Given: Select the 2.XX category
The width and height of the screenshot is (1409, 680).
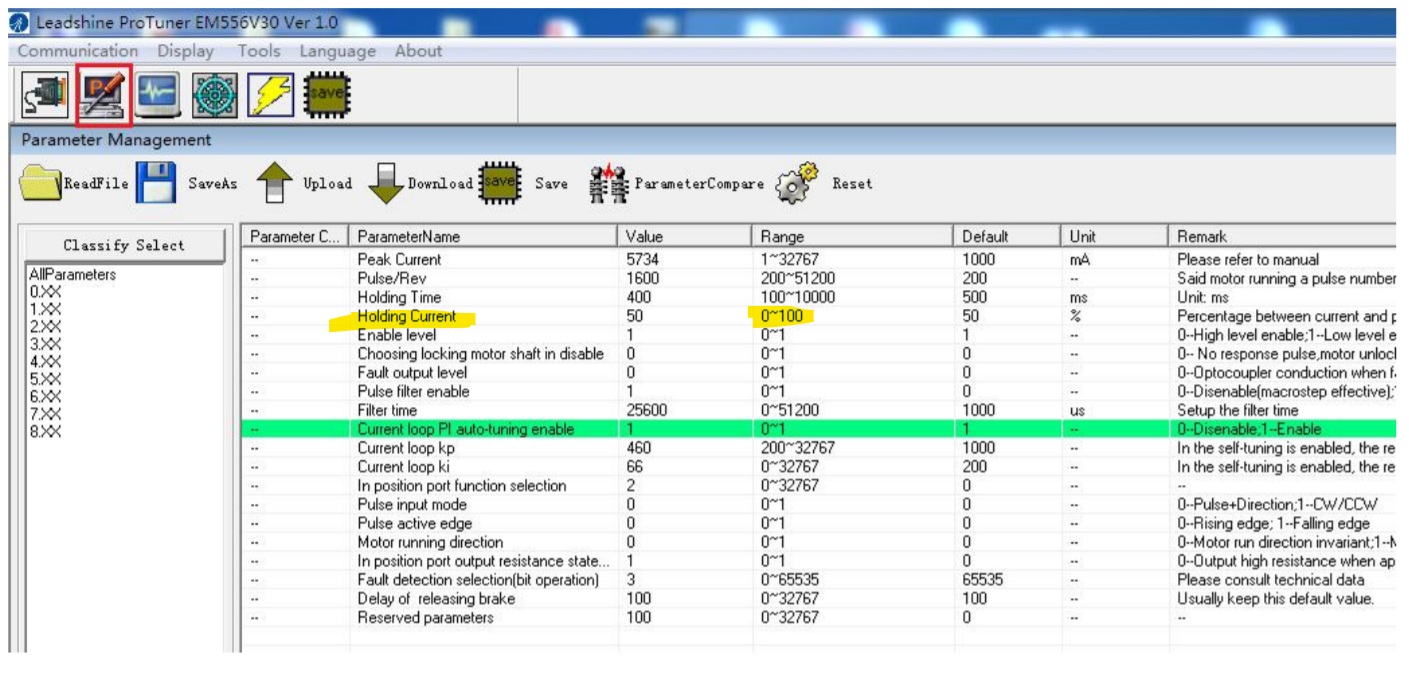Looking at the screenshot, I should [46, 326].
